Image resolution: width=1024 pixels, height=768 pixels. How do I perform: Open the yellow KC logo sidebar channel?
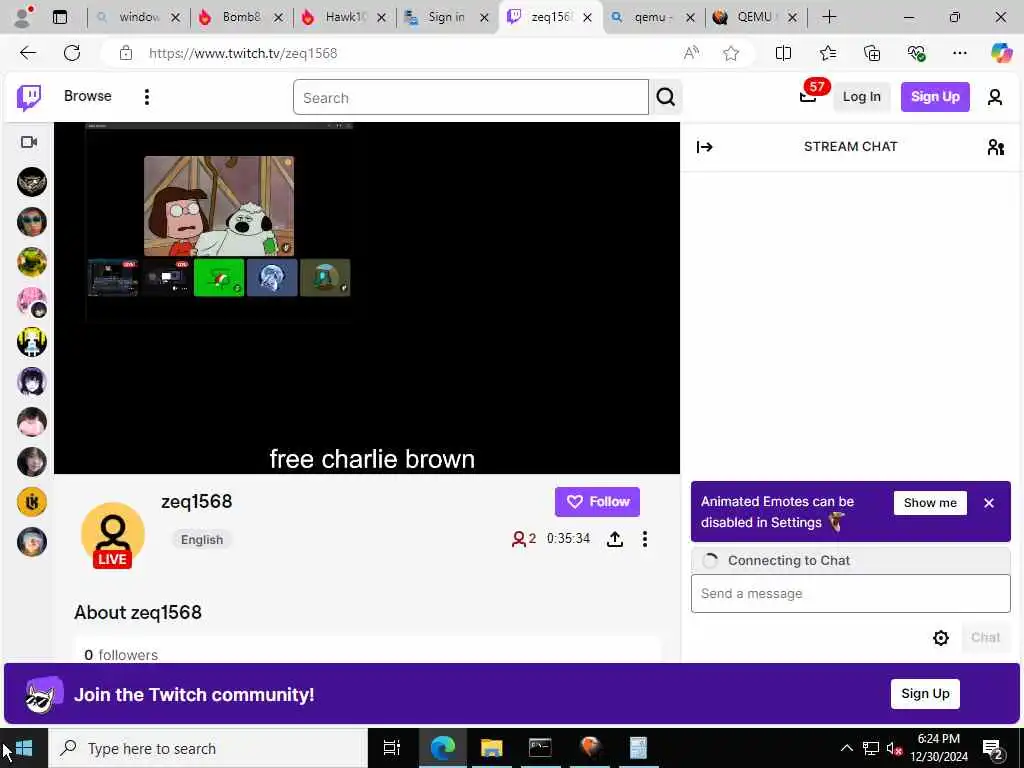31,502
